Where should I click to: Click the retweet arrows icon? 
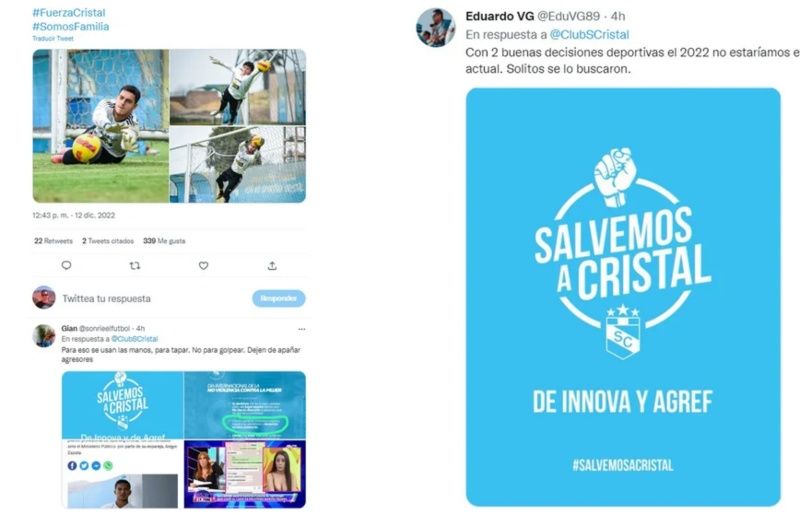(135, 265)
